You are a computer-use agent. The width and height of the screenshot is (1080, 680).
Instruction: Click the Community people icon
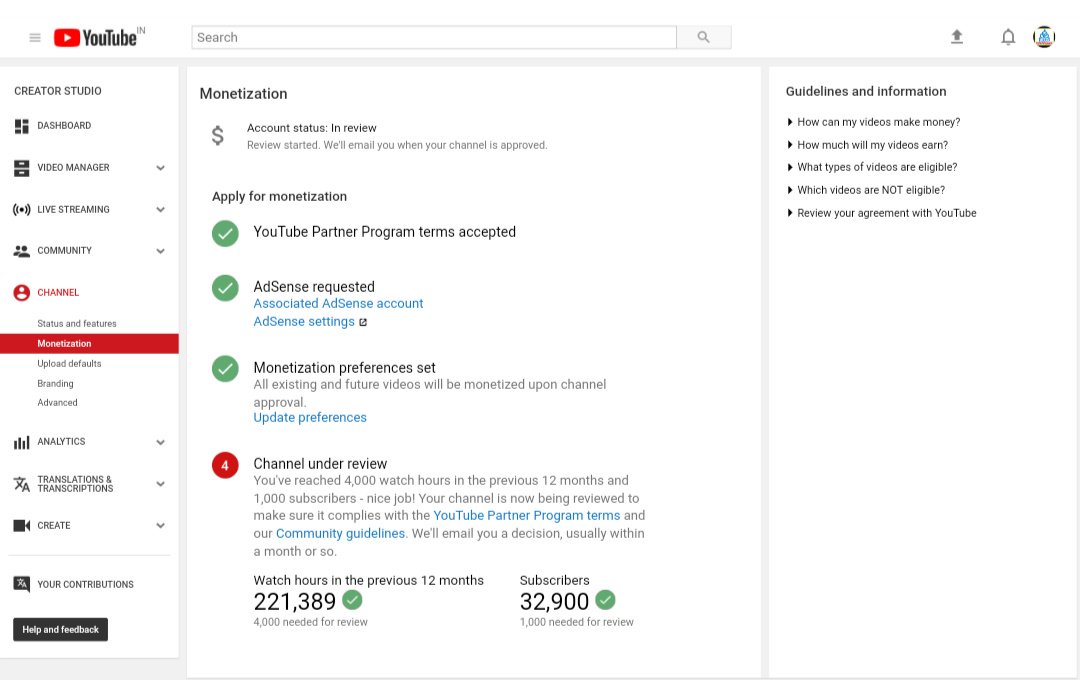click(x=21, y=251)
